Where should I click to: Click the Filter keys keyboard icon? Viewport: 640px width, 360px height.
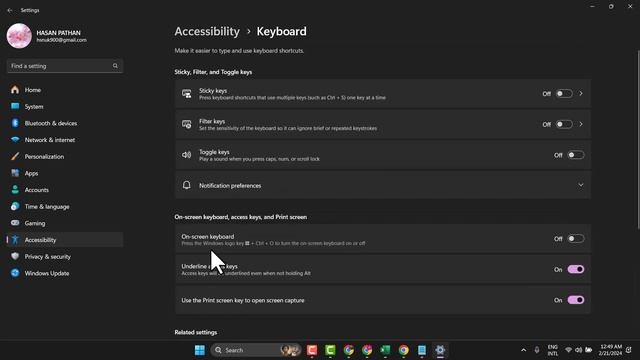(187, 124)
